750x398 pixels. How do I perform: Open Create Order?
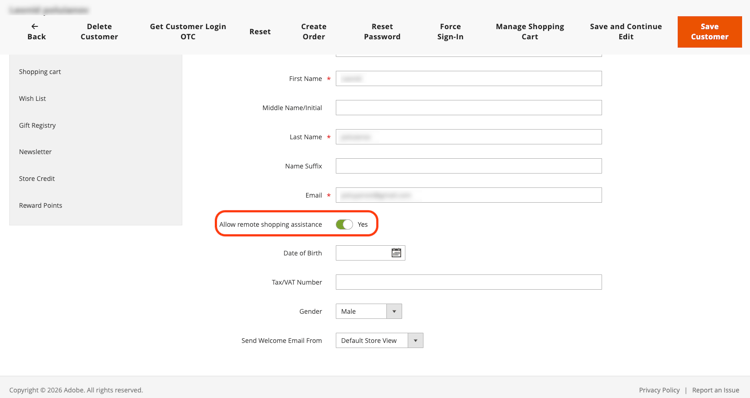[x=314, y=32]
